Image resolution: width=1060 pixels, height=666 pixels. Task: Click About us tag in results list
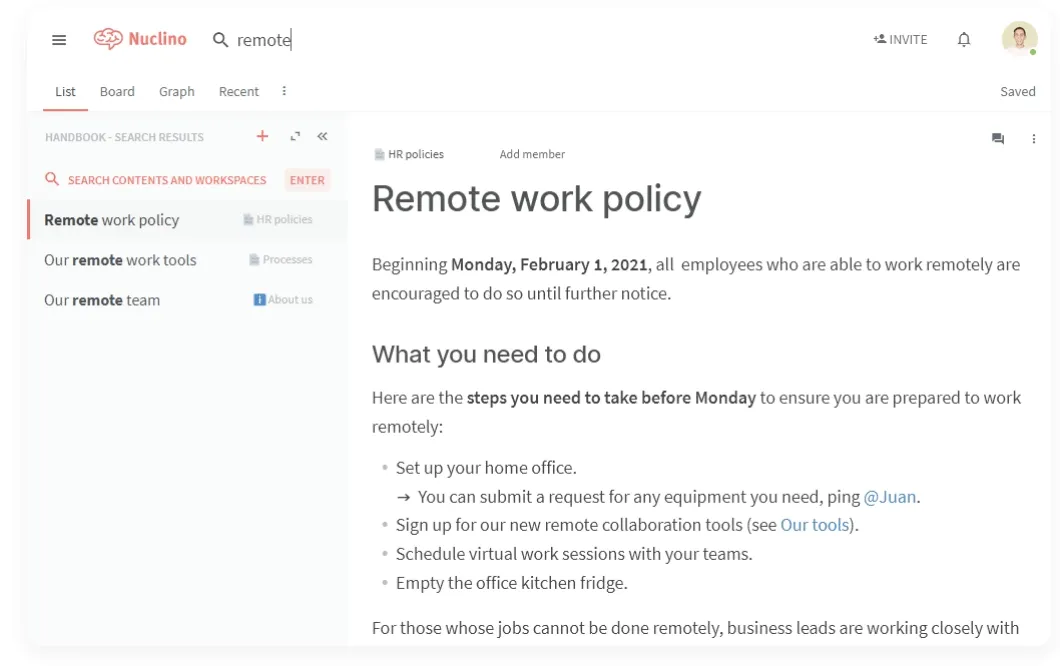(x=283, y=299)
